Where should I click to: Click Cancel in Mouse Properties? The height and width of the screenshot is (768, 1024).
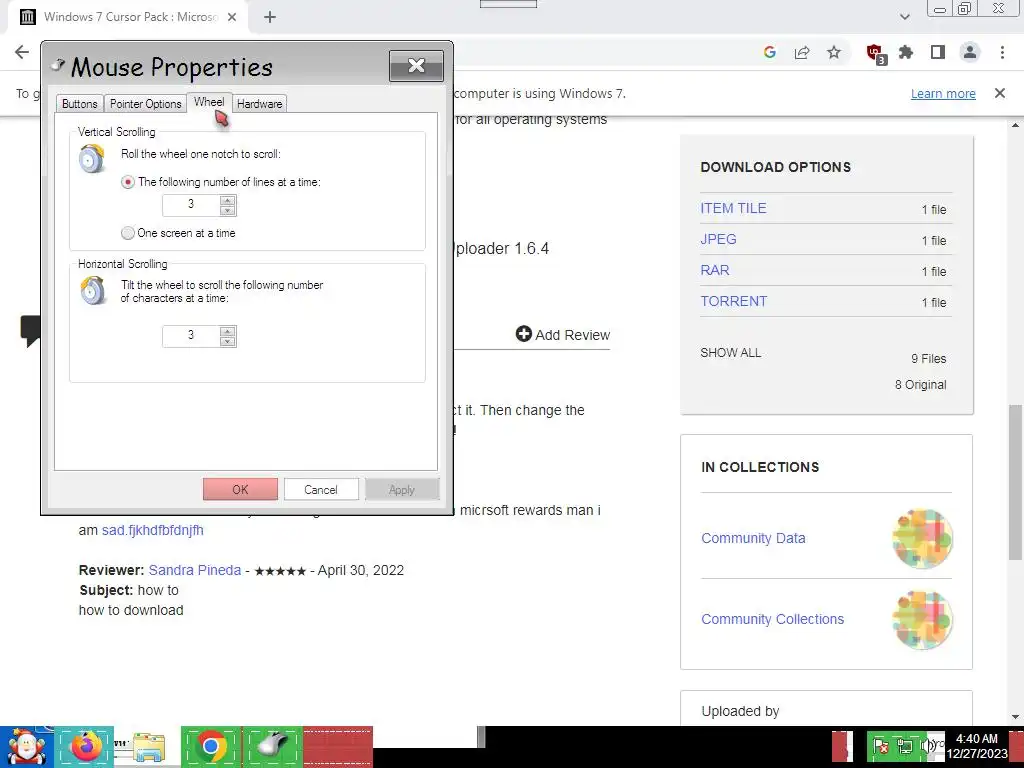(321, 489)
